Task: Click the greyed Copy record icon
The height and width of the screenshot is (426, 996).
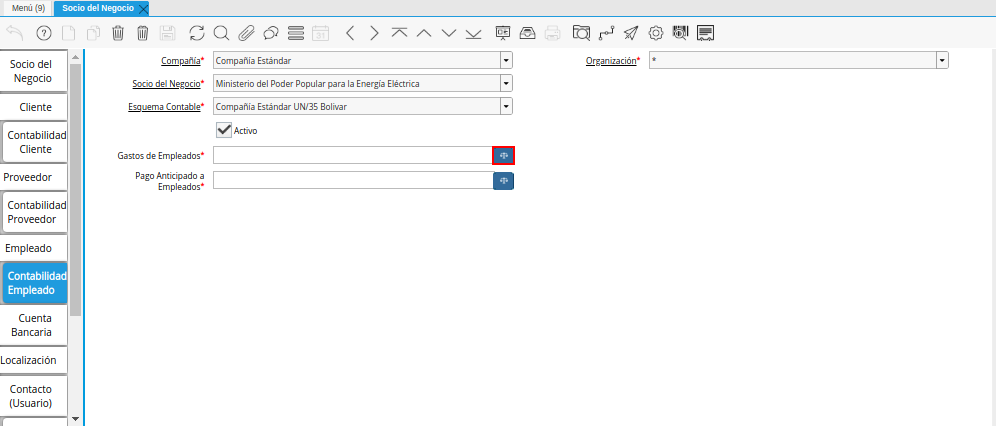Action: [93, 33]
